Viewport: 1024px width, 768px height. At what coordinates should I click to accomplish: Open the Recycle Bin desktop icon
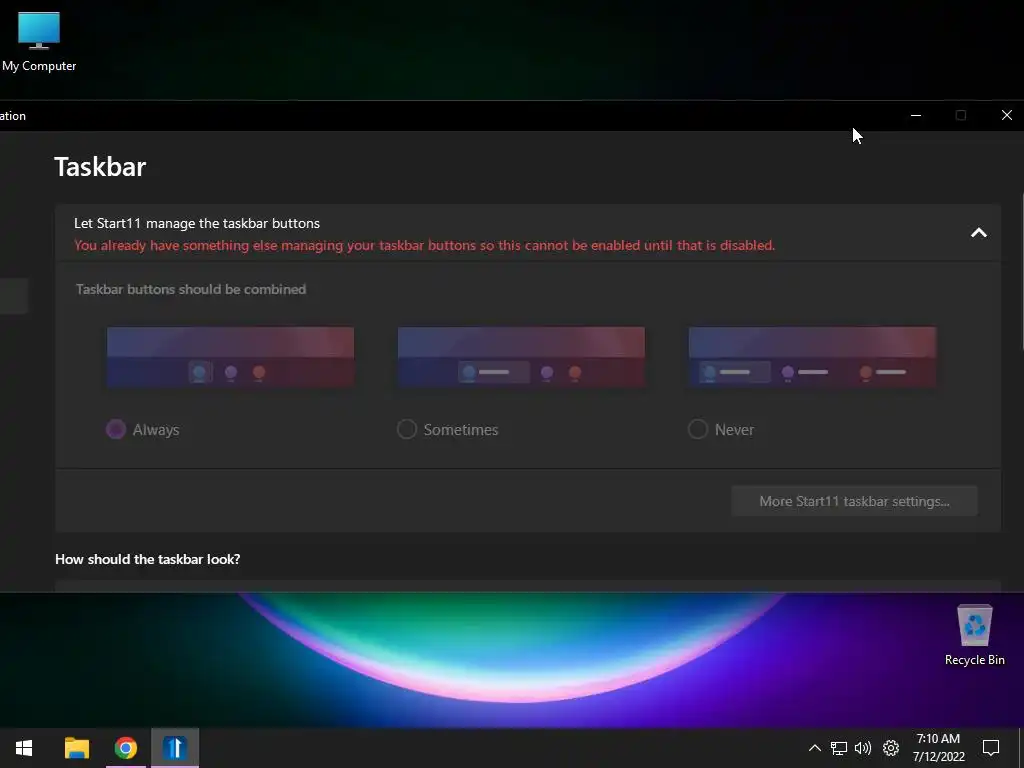(974, 635)
